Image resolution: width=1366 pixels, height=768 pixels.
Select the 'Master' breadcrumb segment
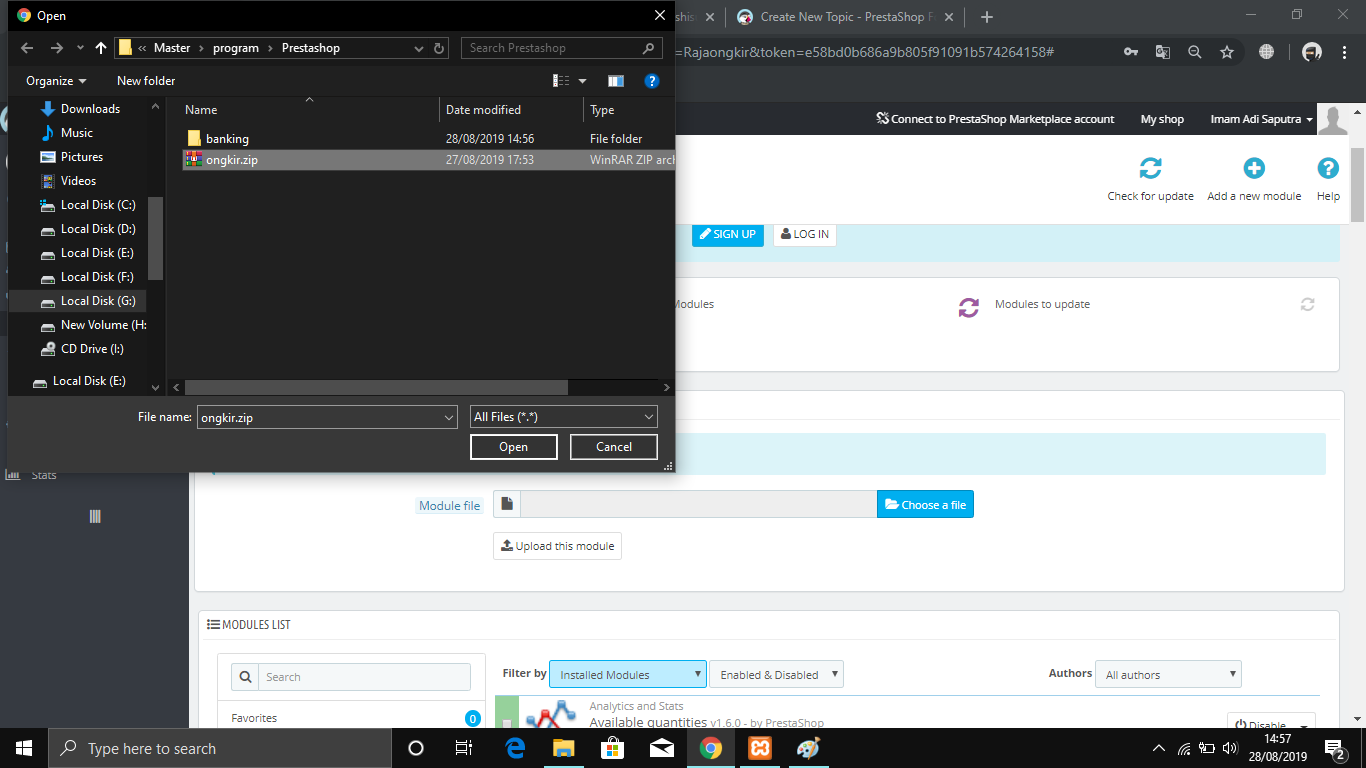tap(172, 48)
